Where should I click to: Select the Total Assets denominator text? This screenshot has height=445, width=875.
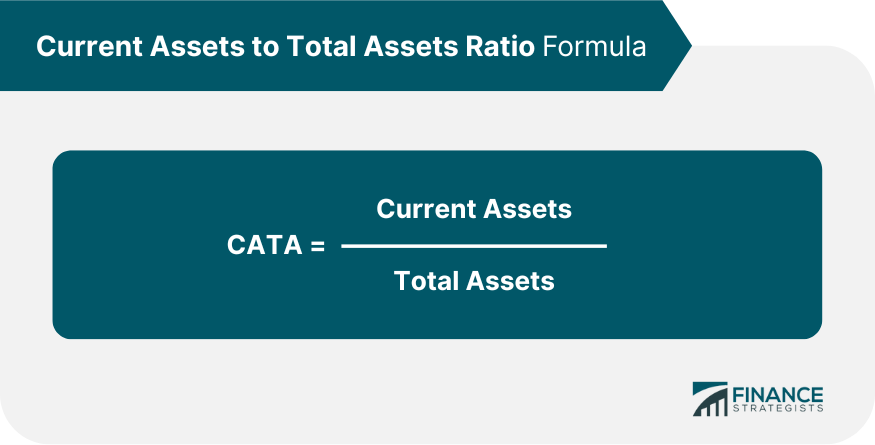474,281
